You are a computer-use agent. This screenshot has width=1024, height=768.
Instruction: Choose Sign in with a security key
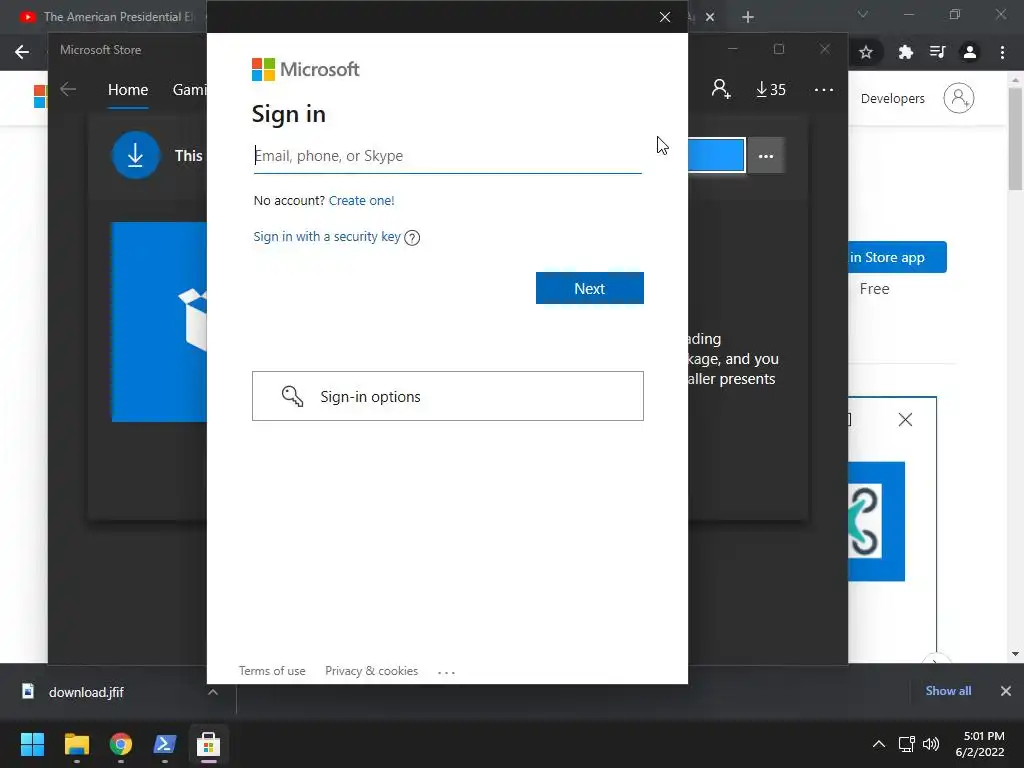click(327, 236)
